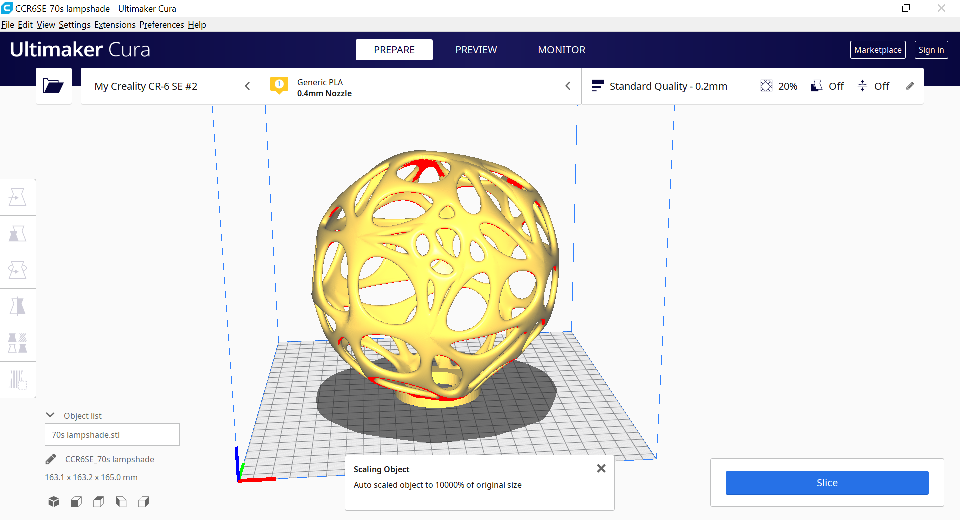This screenshot has height=520, width=960.
Task: Open the File menu
Action: tap(7, 24)
